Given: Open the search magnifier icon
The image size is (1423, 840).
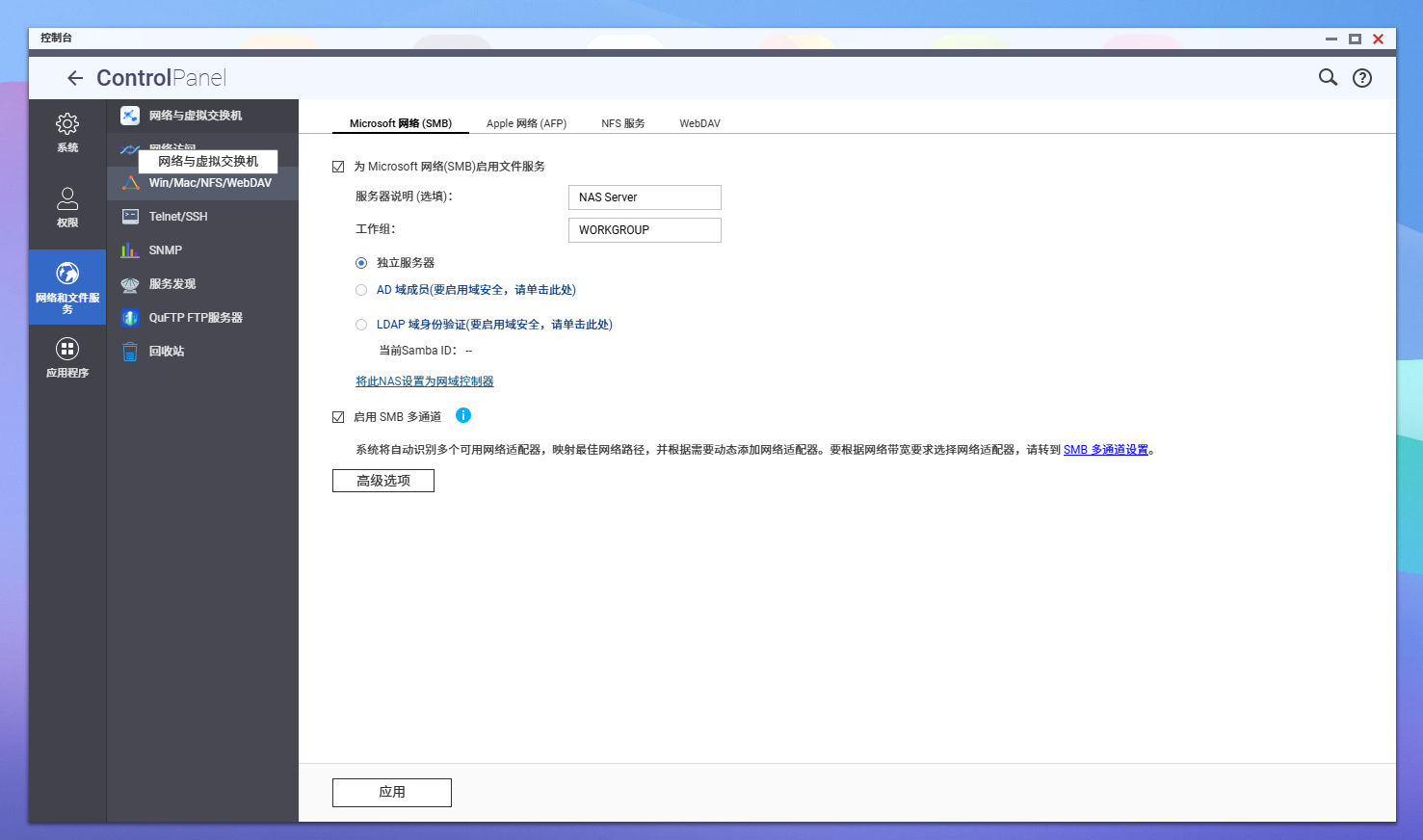Looking at the screenshot, I should tap(1328, 78).
